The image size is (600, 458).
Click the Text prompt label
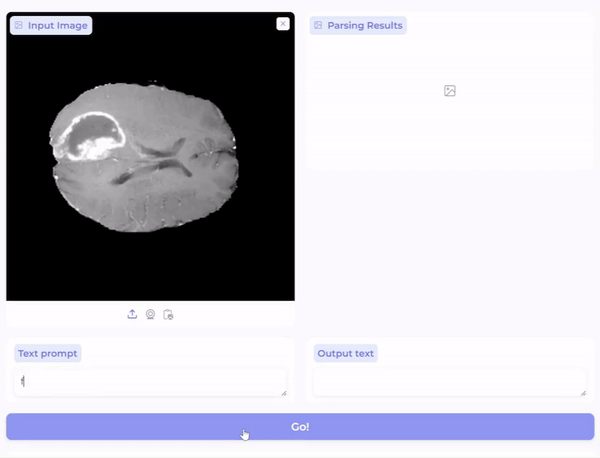tap(47, 353)
